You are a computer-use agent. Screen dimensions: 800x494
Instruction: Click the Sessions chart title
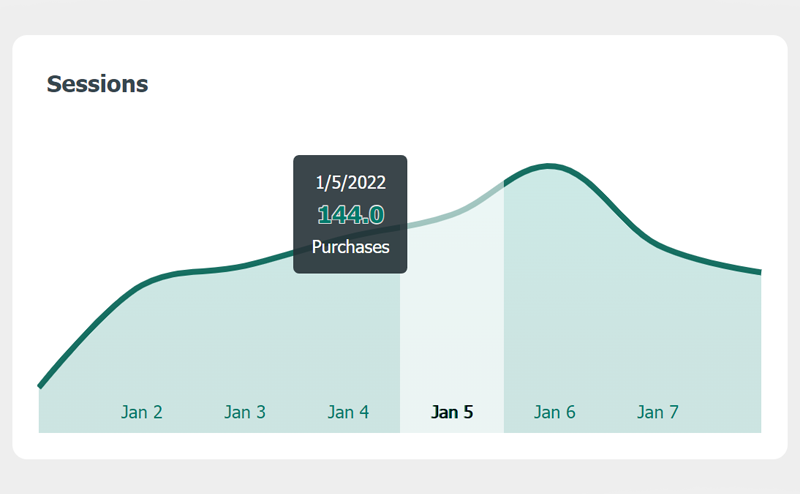point(97,84)
